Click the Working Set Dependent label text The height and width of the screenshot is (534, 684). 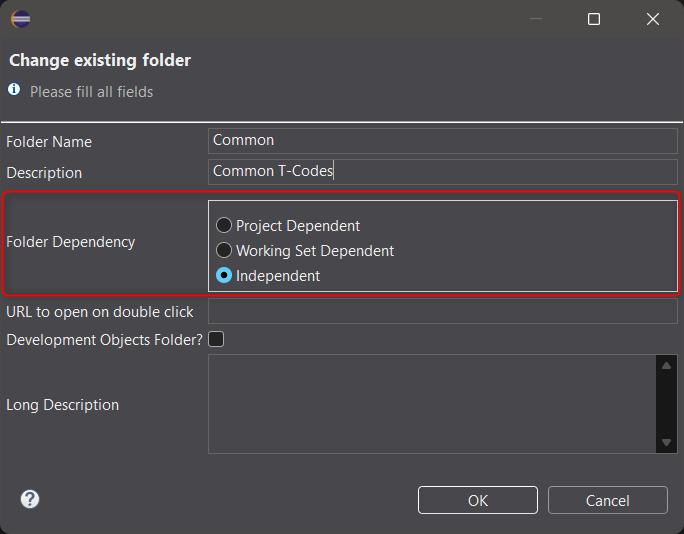(x=315, y=251)
